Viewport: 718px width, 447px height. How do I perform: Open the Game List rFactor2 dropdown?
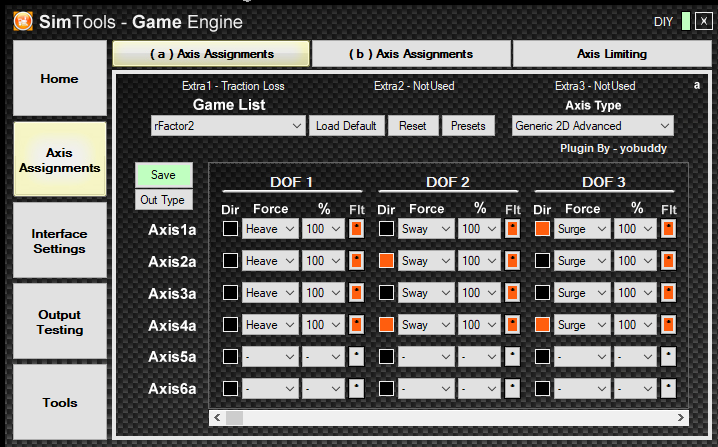[228, 125]
